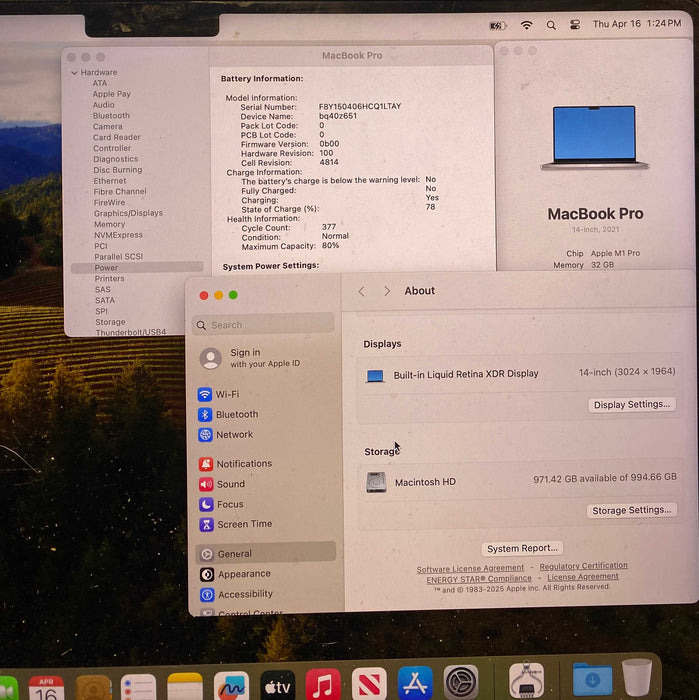This screenshot has width=699, height=700.
Task: Launch Music app from Dock
Action: click(x=323, y=684)
